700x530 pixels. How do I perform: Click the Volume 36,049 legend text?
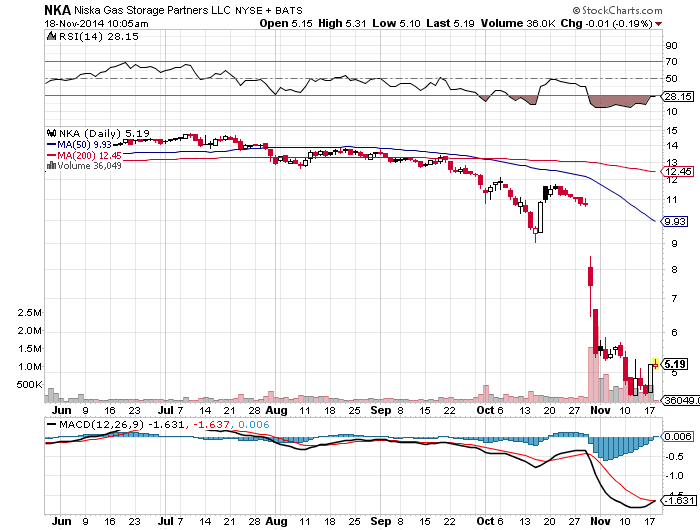click(89, 166)
